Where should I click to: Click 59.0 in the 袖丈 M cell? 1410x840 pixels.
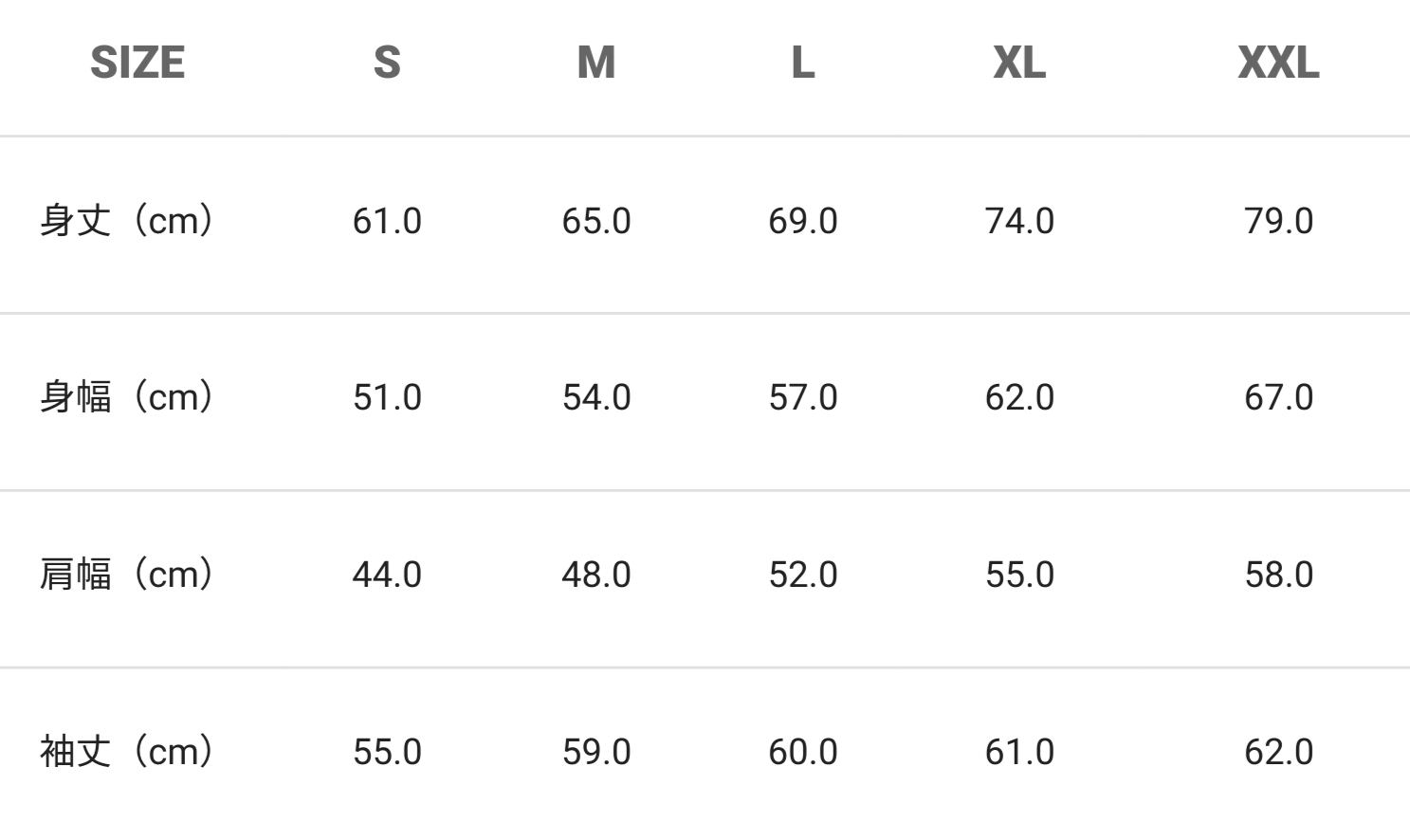[596, 752]
